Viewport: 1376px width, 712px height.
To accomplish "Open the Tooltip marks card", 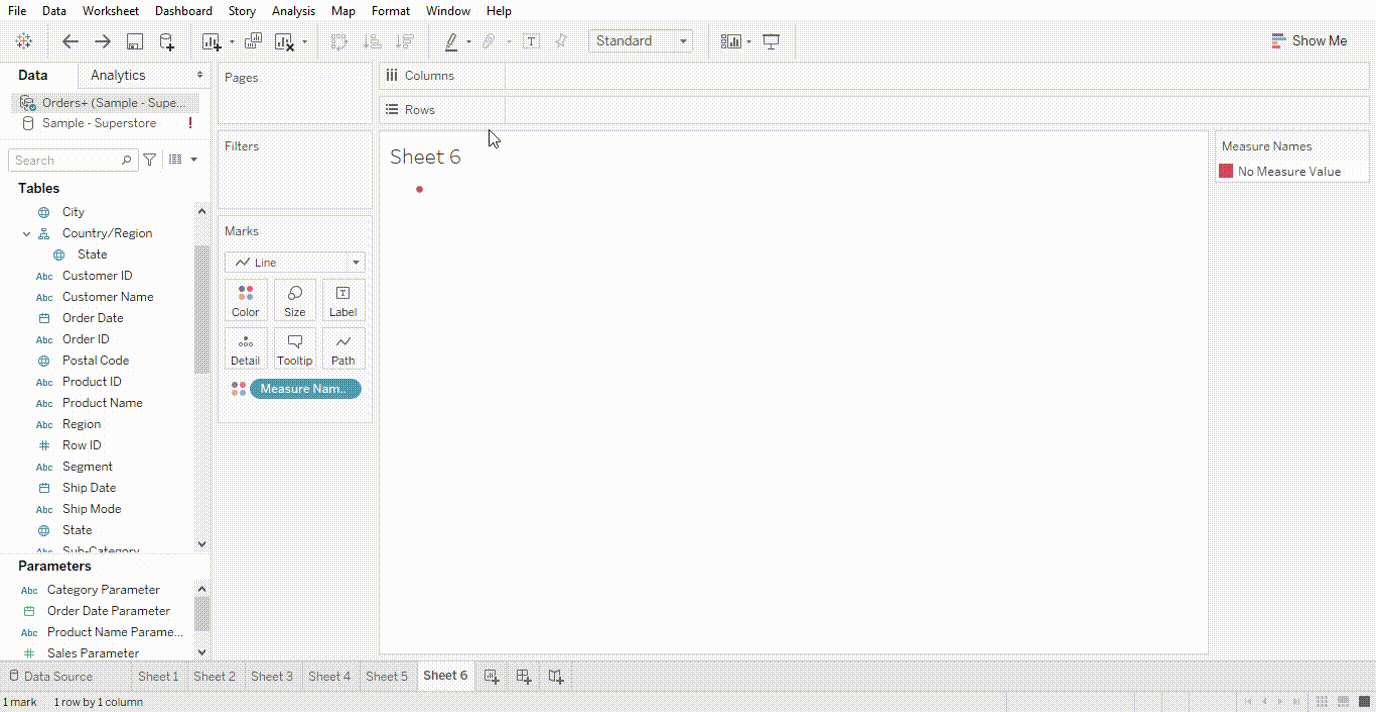I will coord(295,349).
